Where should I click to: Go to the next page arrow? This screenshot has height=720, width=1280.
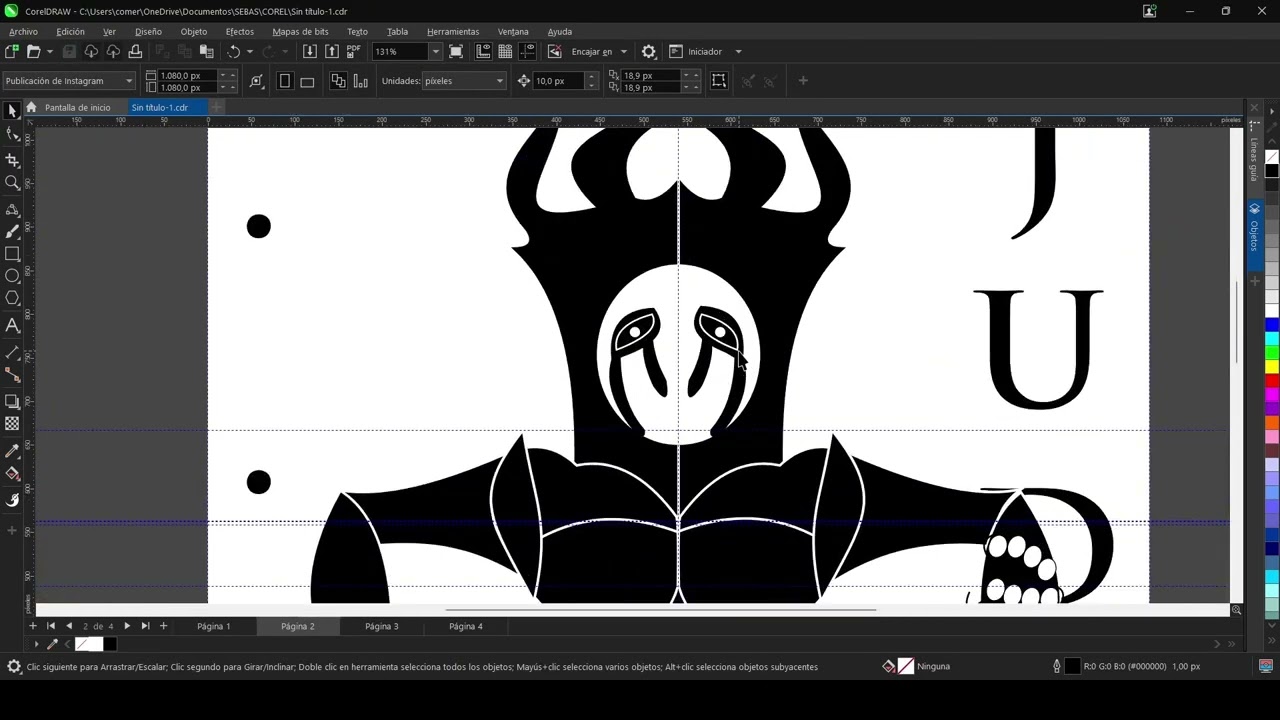(x=127, y=626)
